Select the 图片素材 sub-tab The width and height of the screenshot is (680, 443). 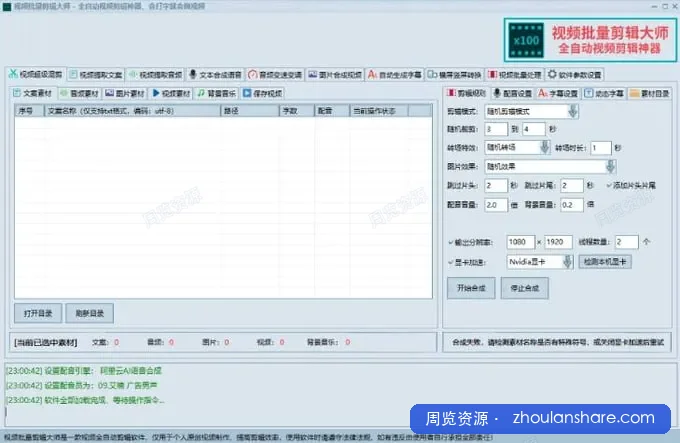[x=125, y=93]
